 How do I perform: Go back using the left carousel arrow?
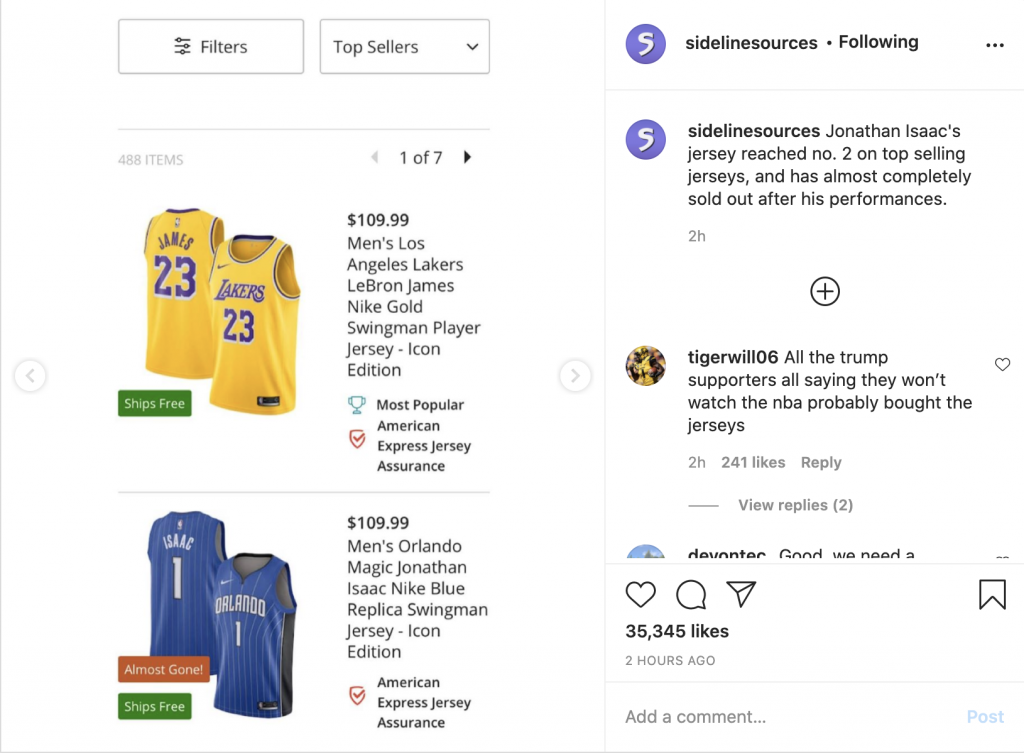click(x=30, y=375)
